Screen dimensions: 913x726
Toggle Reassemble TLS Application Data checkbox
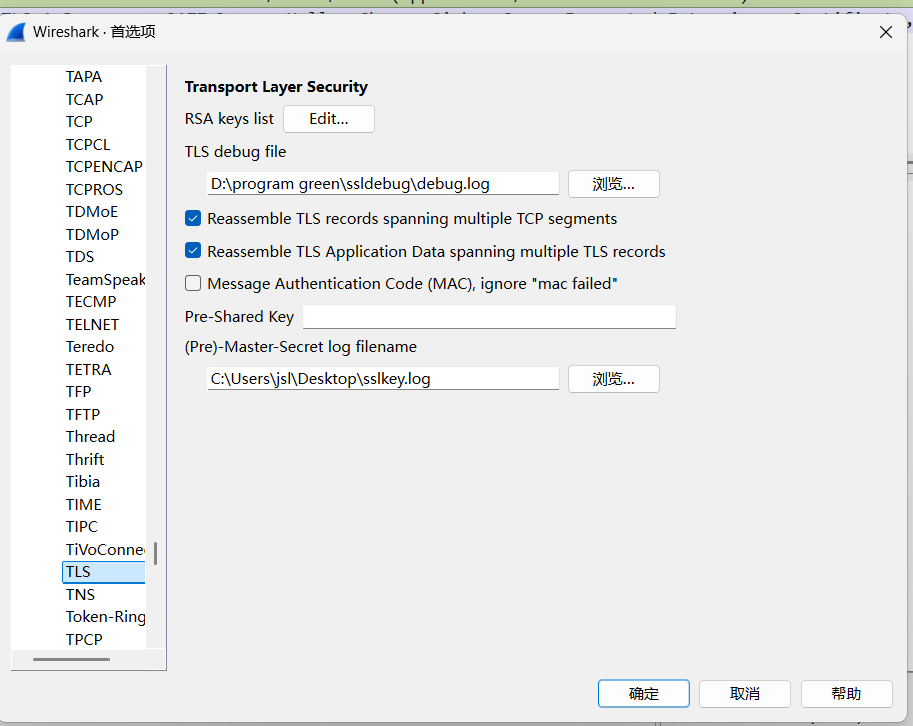click(x=193, y=251)
